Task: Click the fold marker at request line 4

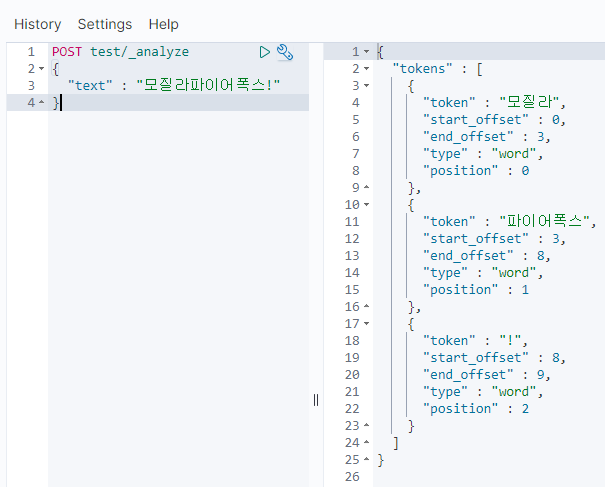Action: point(39,103)
